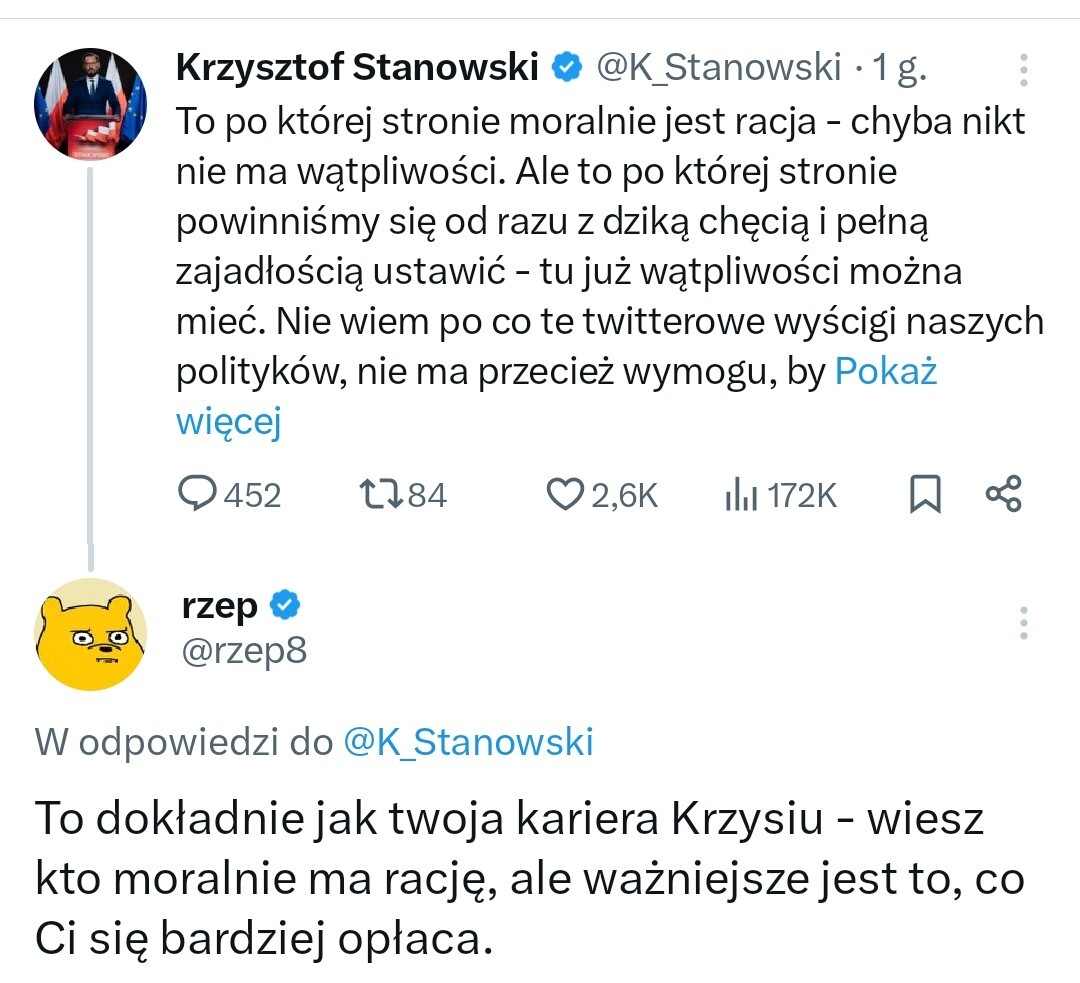Screen dimensions: 1080x983
Task: Click @K_Stanowski in "W odpowiedzi do" line
Action: point(468,742)
